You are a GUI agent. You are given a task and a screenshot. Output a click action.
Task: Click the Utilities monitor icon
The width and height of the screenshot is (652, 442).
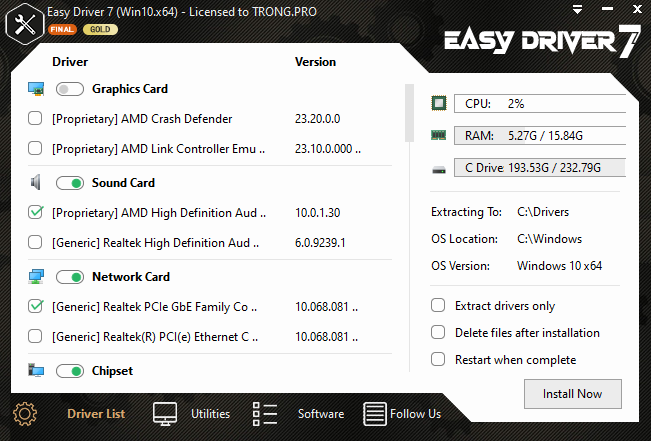pyautogui.click(x=165, y=413)
